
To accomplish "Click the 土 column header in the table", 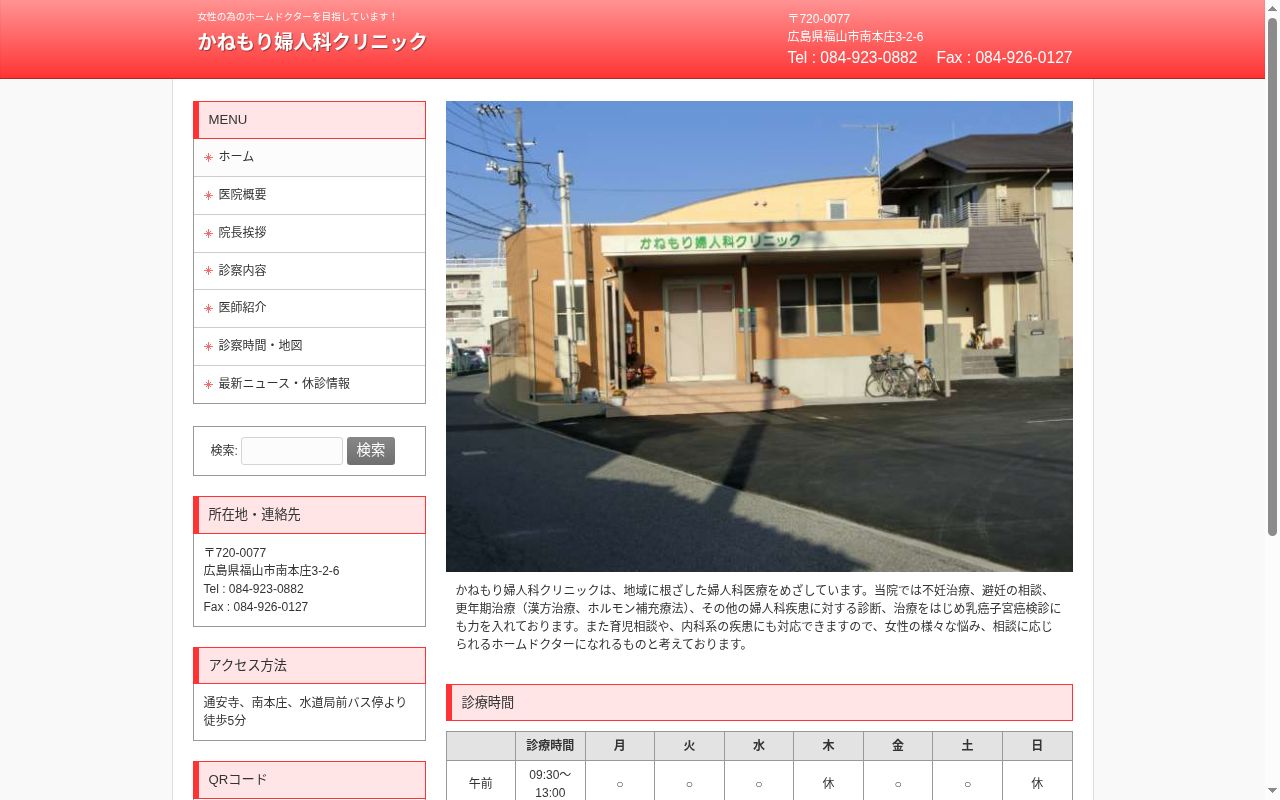I will tap(967, 746).
